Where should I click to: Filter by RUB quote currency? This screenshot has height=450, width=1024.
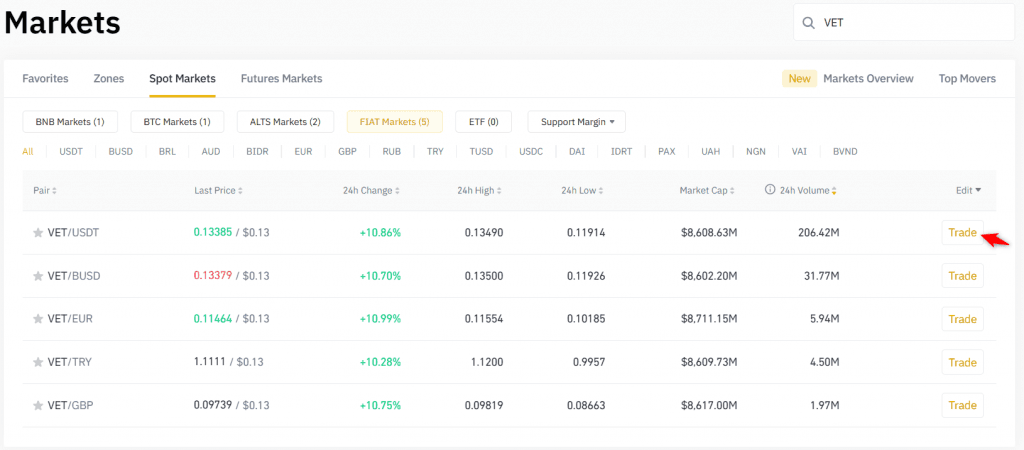click(x=392, y=152)
